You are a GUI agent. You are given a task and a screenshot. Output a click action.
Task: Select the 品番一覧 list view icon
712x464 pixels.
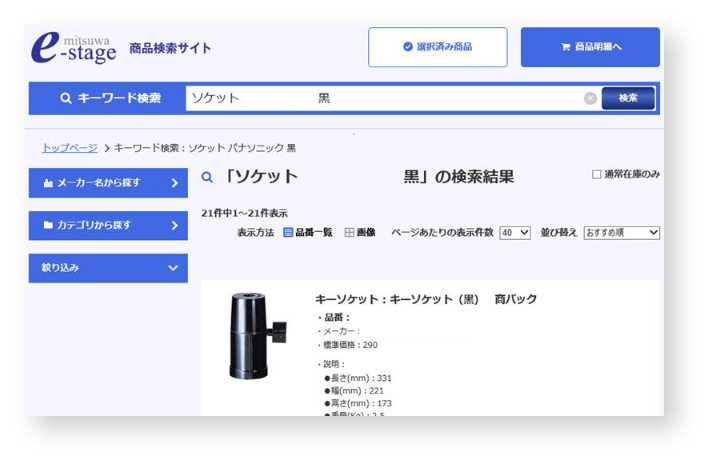[x=288, y=232]
